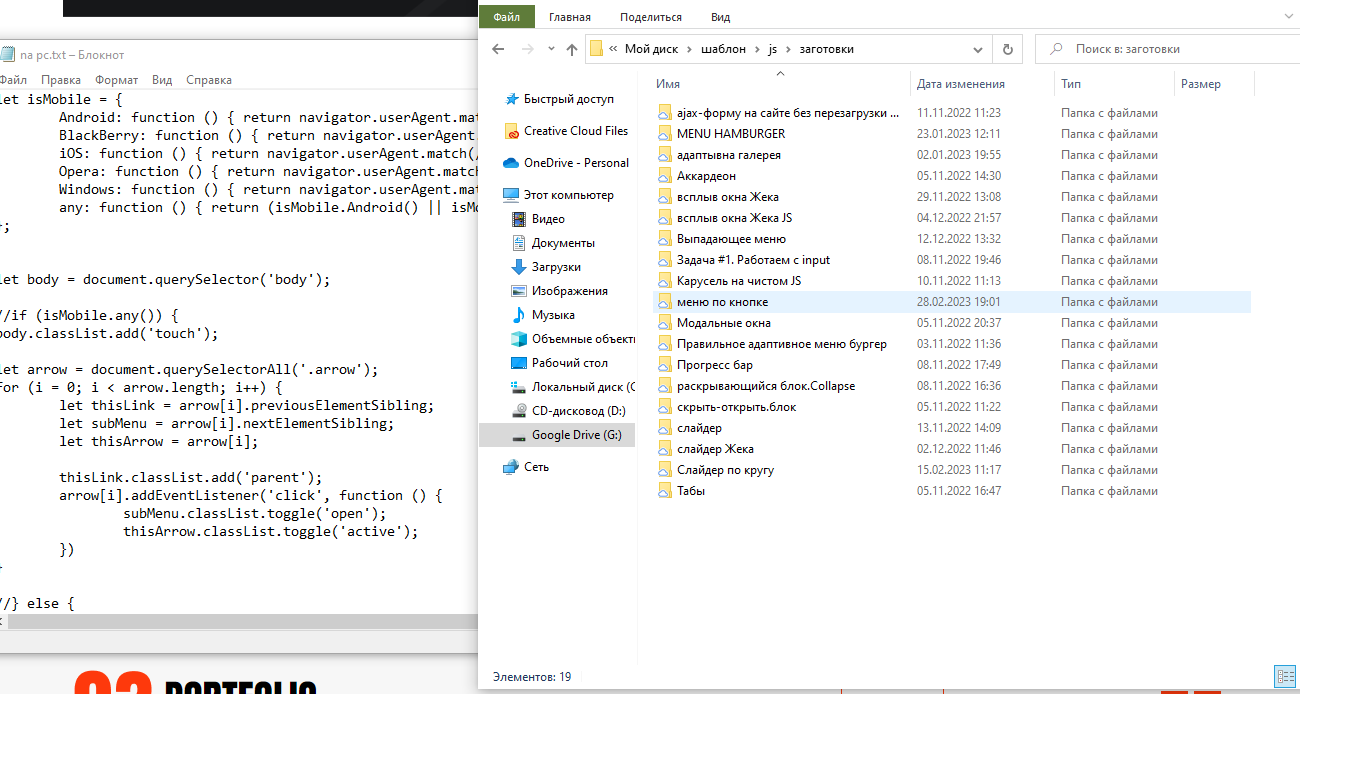The image size is (1366, 768).
Task: Open Видео folder icon in sidebar
Action: (x=519, y=219)
